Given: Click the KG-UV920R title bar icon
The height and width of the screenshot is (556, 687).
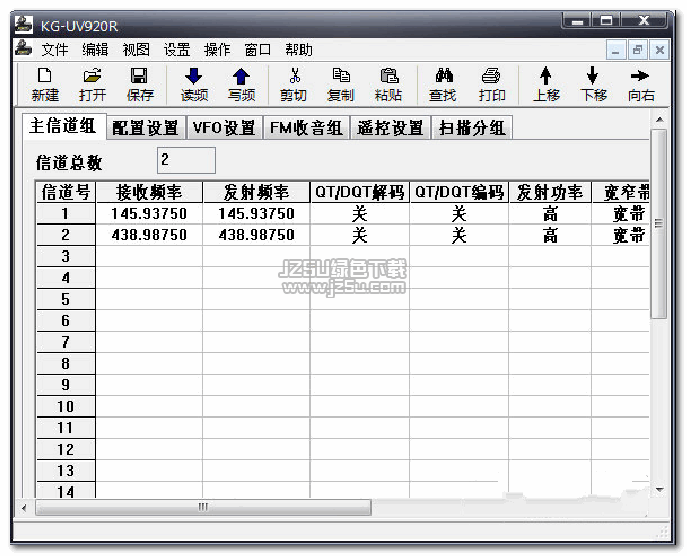Looking at the screenshot, I should pyautogui.click(x=24, y=25).
